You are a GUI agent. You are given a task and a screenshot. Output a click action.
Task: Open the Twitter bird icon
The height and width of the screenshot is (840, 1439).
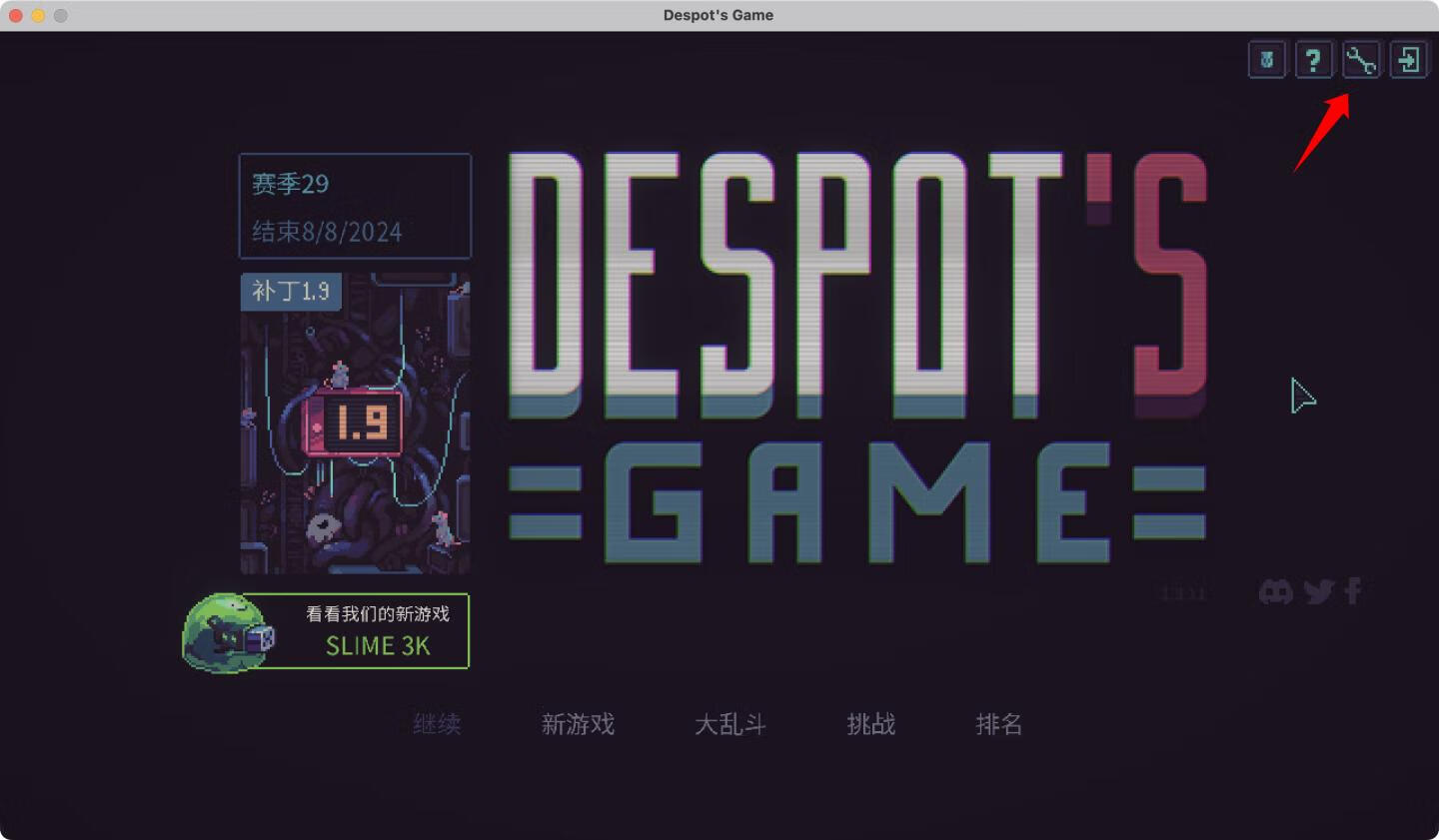click(x=1318, y=591)
